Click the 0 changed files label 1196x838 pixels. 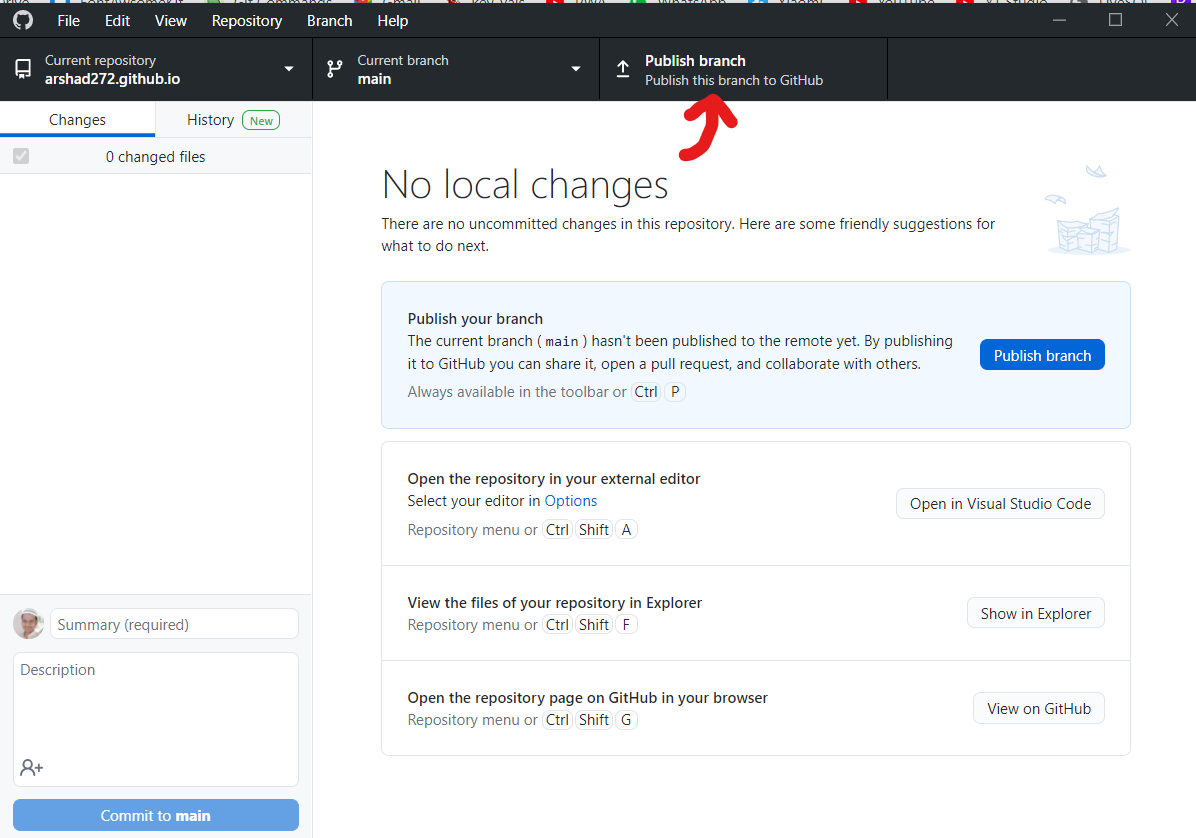pos(156,156)
